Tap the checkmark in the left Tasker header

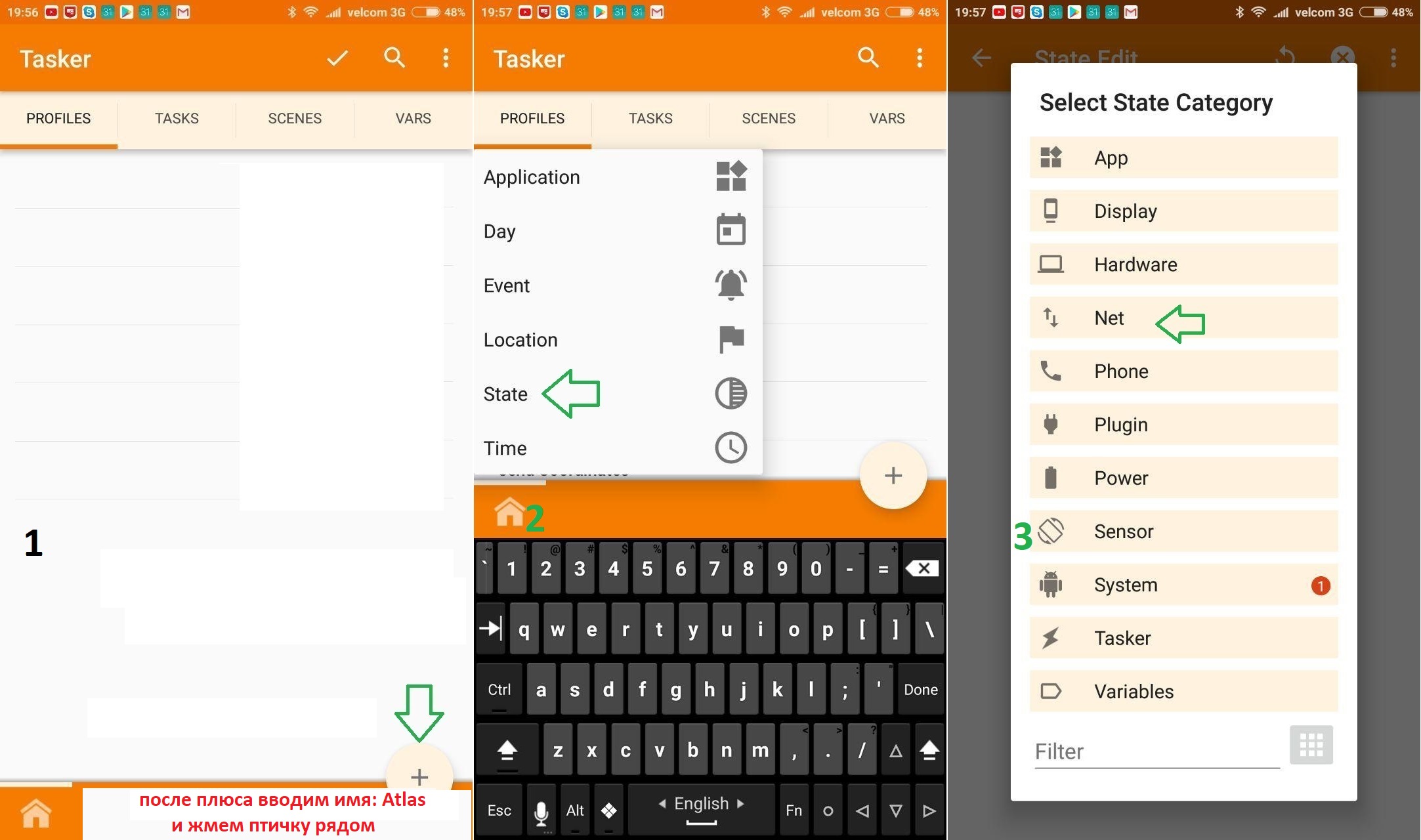[337, 58]
